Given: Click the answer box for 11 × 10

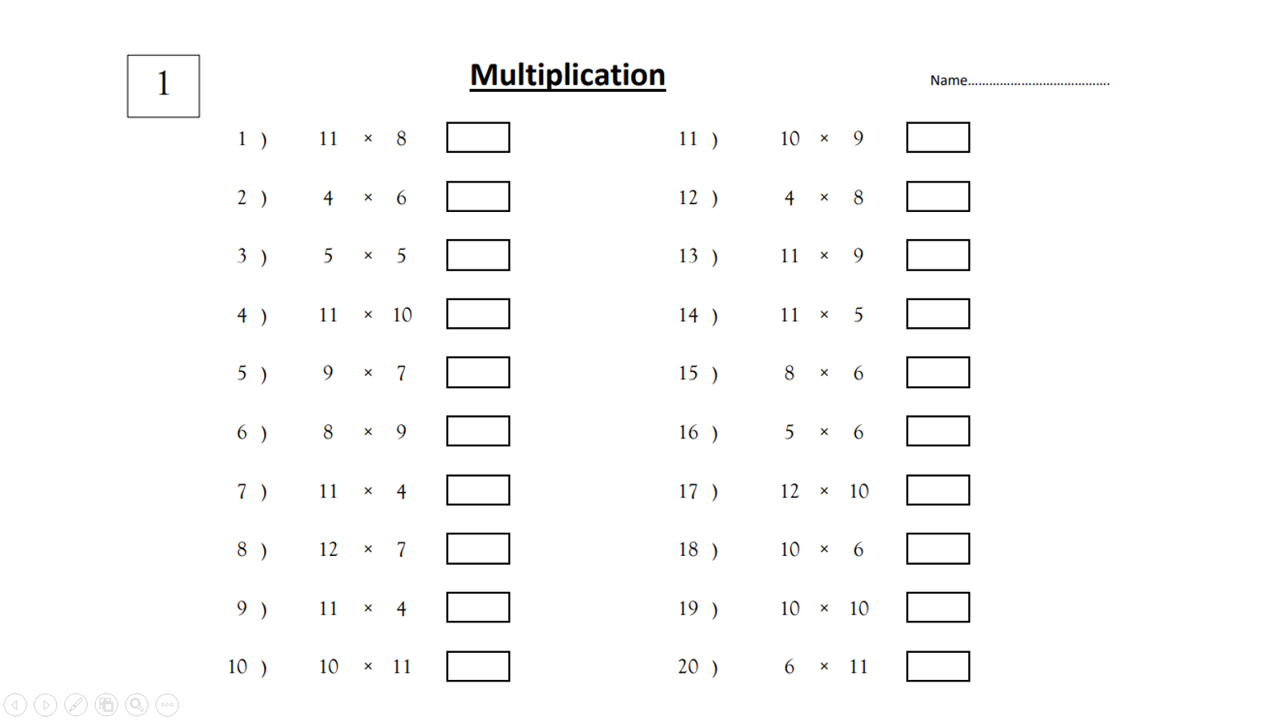Looking at the screenshot, I should pos(478,313).
